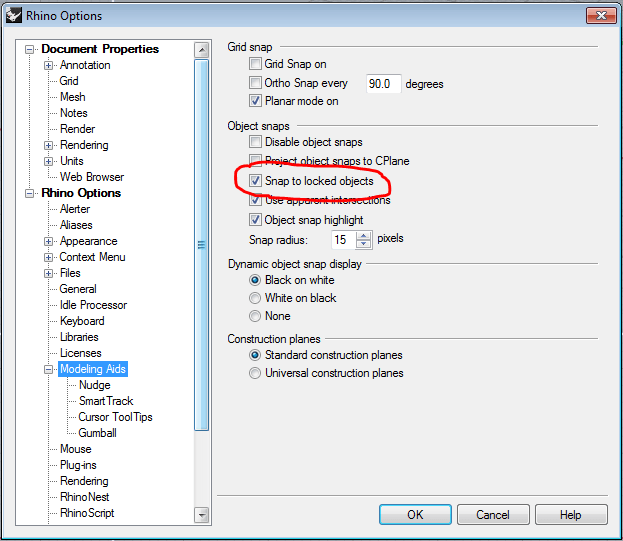Open Gumball settings
The height and width of the screenshot is (541, 623).
tap(97, 433)
